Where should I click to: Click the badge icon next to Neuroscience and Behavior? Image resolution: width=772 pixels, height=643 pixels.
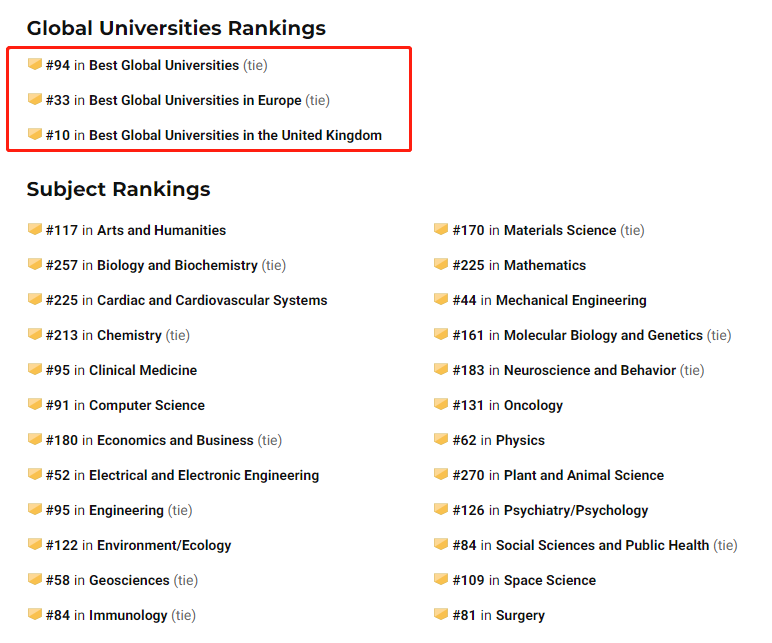(x=441, y=369)
